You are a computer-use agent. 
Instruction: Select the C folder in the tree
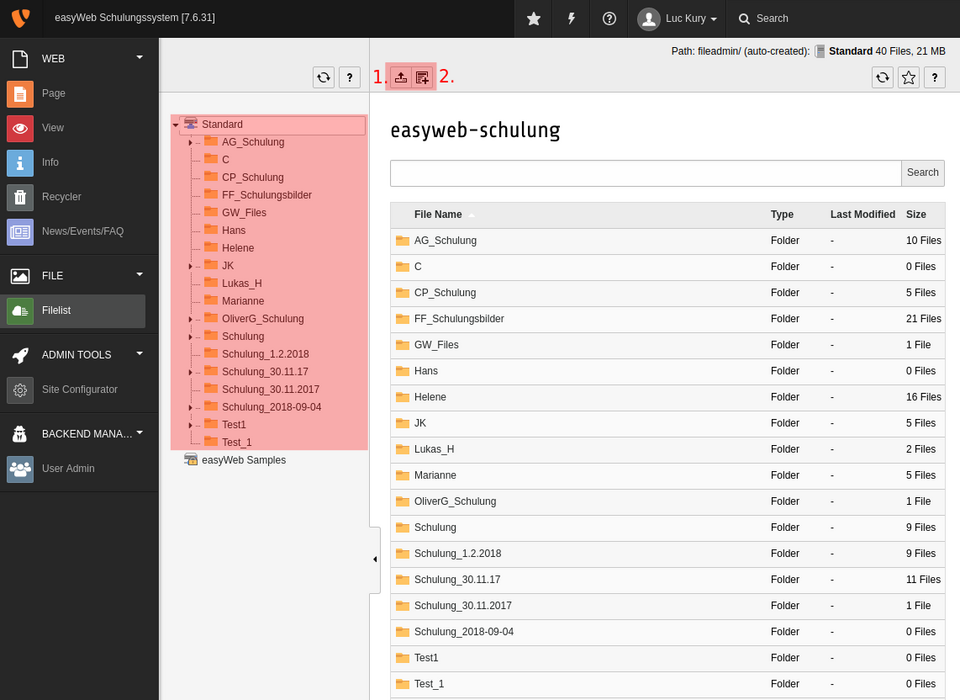coord(225,159)
